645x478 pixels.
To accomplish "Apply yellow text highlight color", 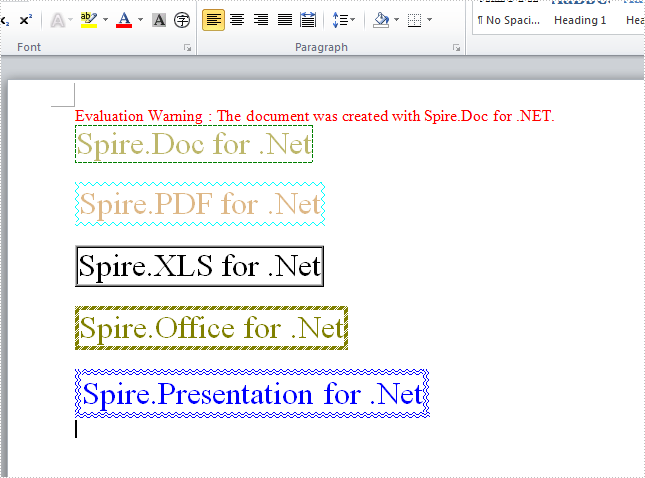I will click(x=89, y=20).
